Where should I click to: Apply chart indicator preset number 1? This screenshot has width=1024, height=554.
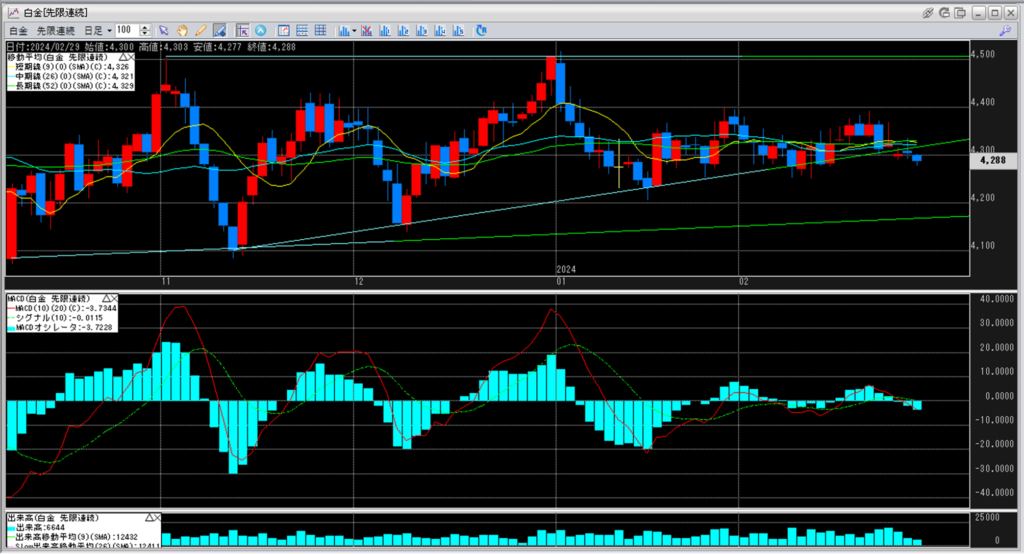(x=385, y=31)
